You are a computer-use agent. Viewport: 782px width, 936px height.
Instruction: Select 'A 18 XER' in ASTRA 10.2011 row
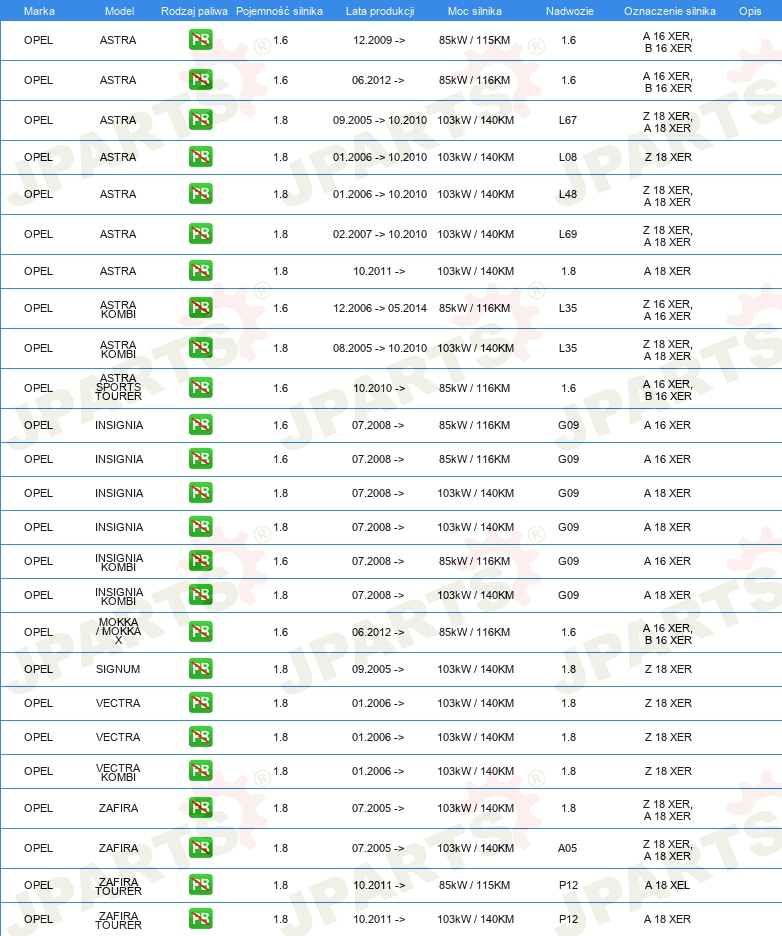(x=667, y=271)
